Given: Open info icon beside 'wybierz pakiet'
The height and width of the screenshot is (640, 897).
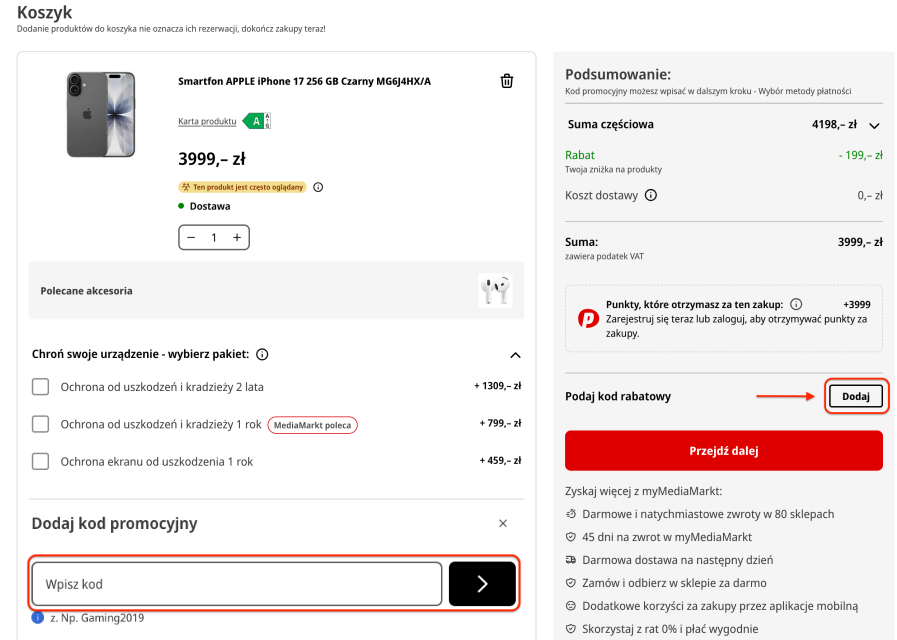Looking at the screenshot, I should coord(262,355).
